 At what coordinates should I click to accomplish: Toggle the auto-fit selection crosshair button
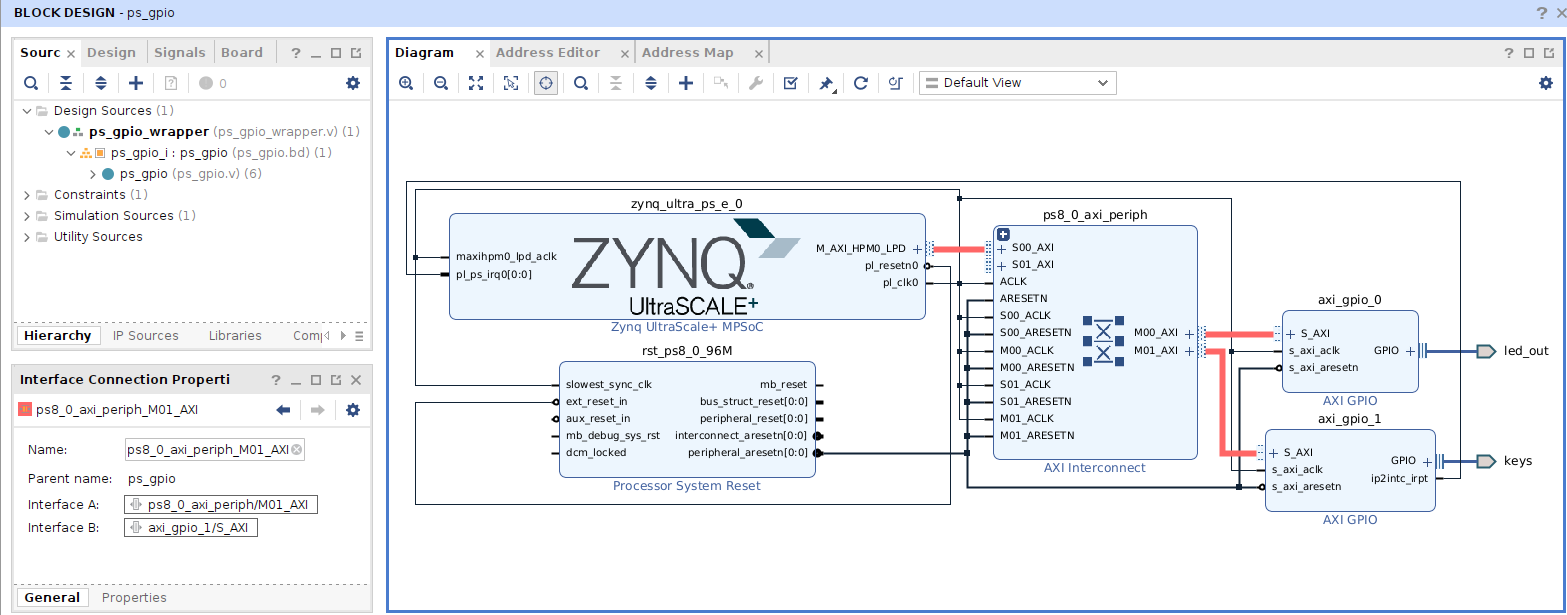[546, 83]
